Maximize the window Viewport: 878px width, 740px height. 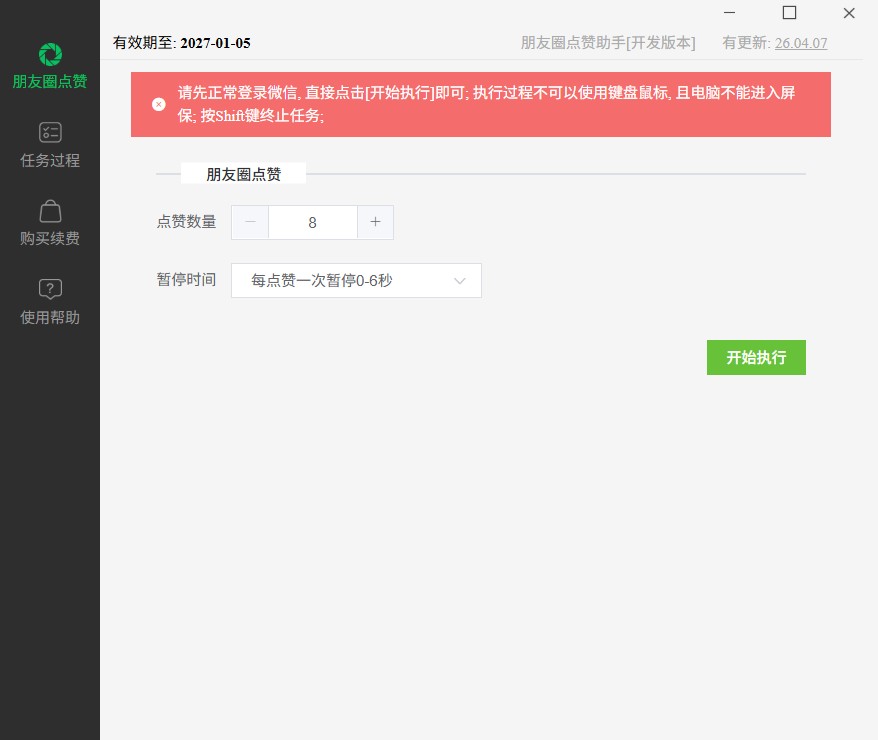coord(789,12)
